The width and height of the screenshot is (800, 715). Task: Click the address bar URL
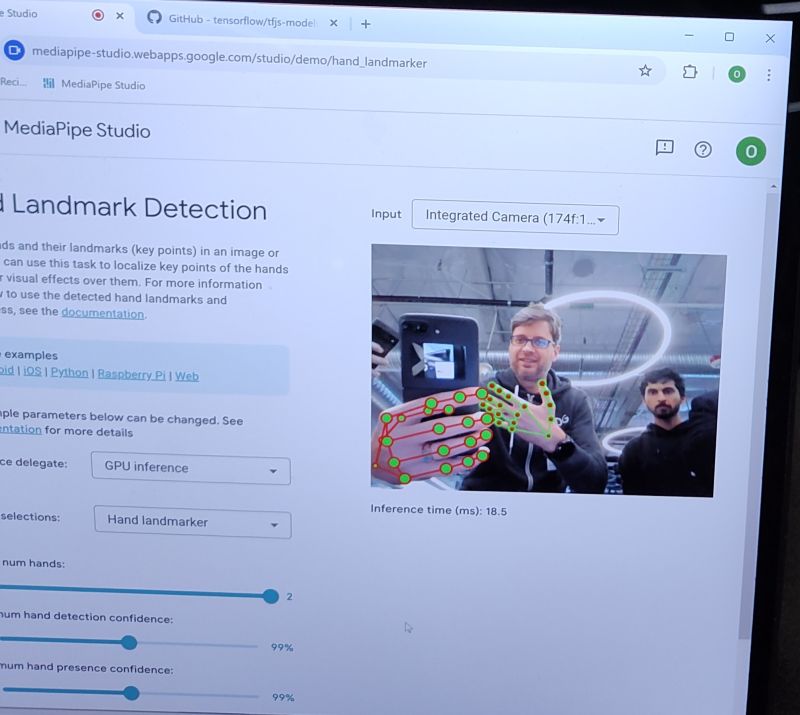[229, 57]
